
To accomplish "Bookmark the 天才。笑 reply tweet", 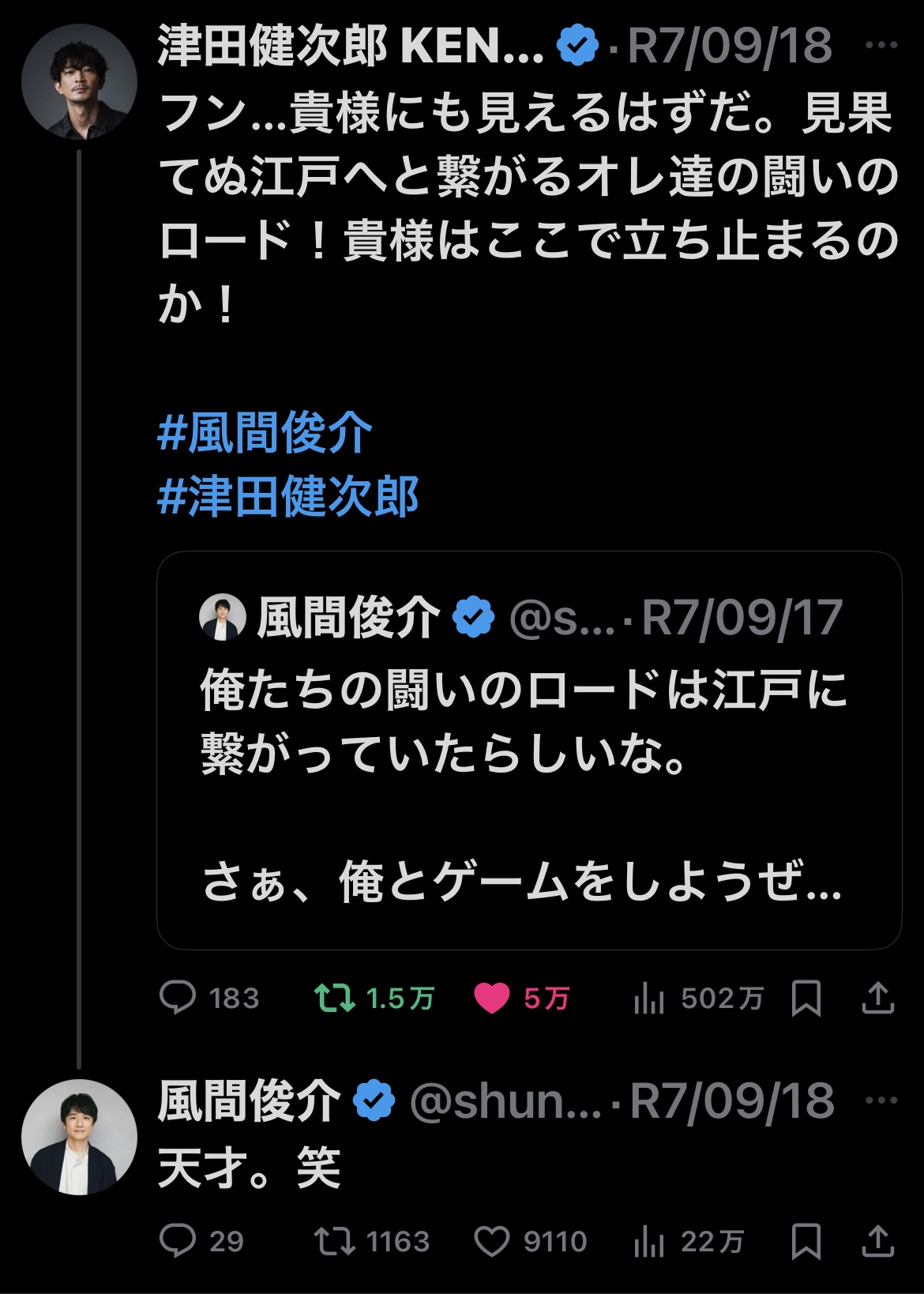I will pyautogui.click(x=806, y=1241).
